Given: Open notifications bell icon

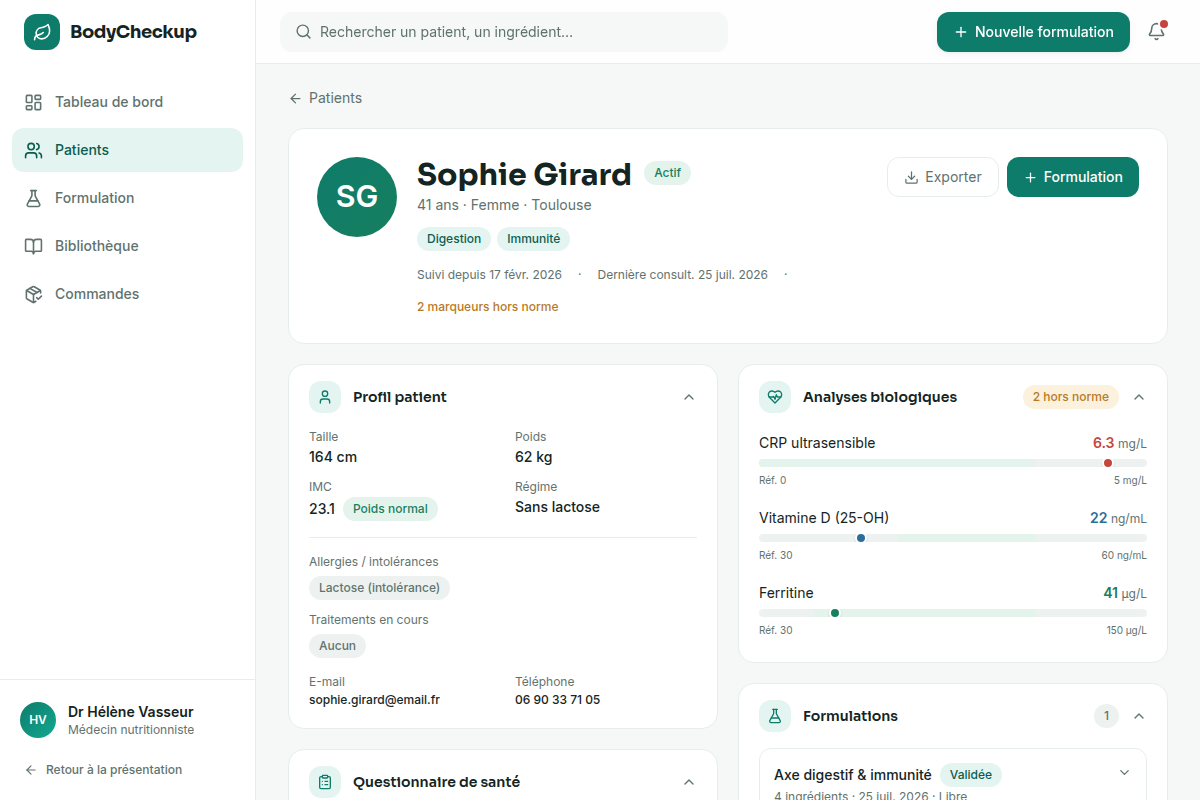Looking at the screenshot, I should click(x=1156, y=32).
